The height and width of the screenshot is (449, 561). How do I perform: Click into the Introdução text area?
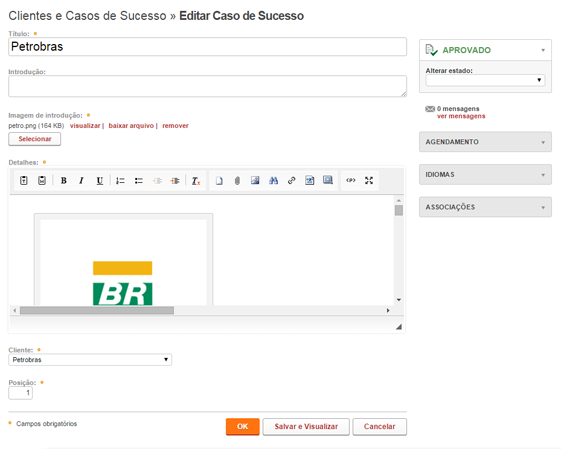208,86
